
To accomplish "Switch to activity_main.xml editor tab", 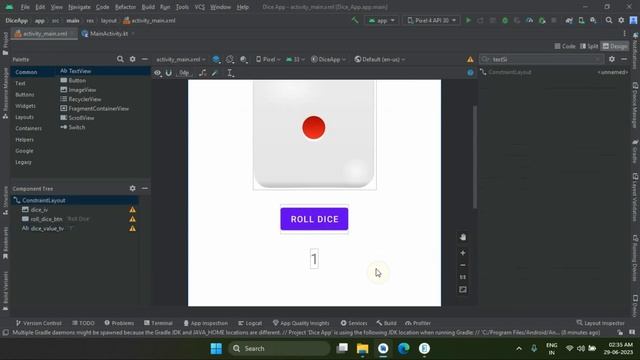I will 44,34.
